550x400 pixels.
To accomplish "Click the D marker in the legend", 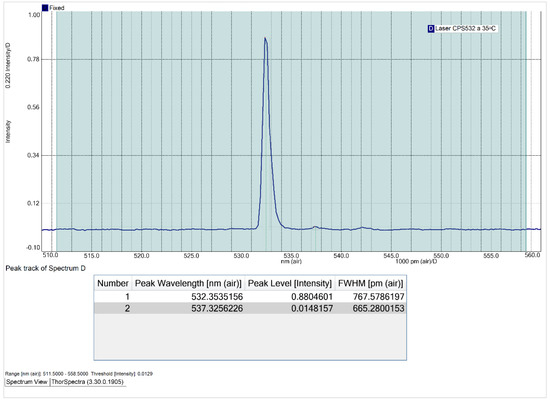I will coord(431,29).
